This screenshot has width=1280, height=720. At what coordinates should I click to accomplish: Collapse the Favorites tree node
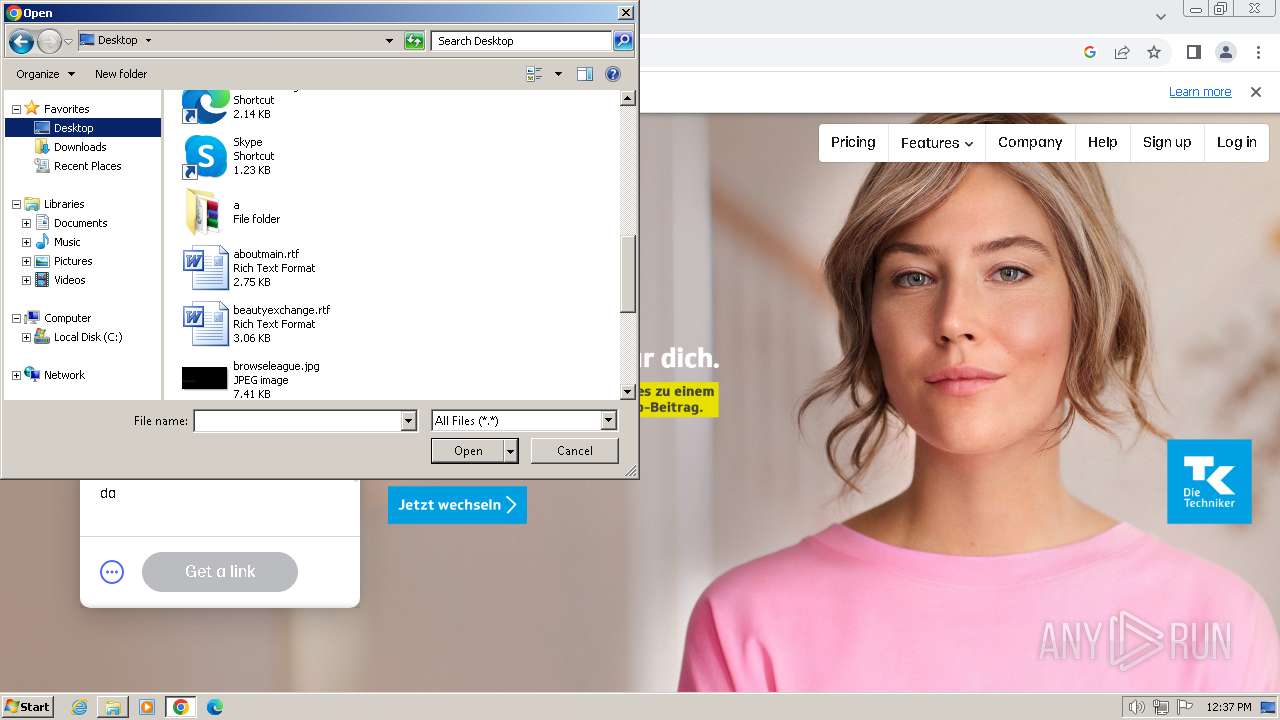16,109
